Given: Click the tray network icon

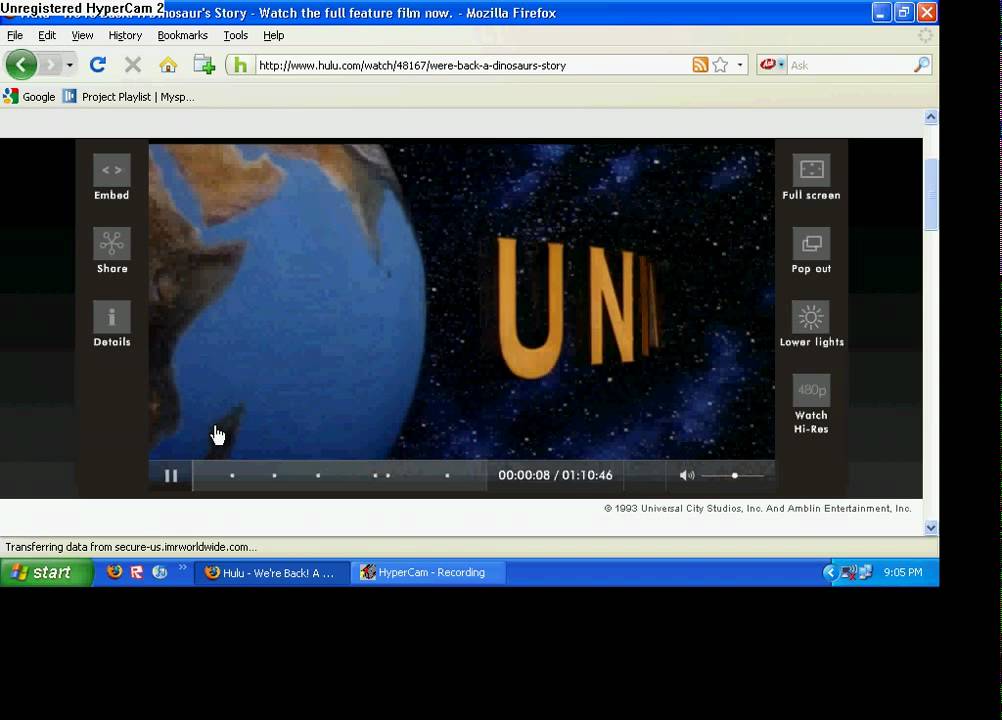Looking at the screenshot, I should (x=866, y=572).
